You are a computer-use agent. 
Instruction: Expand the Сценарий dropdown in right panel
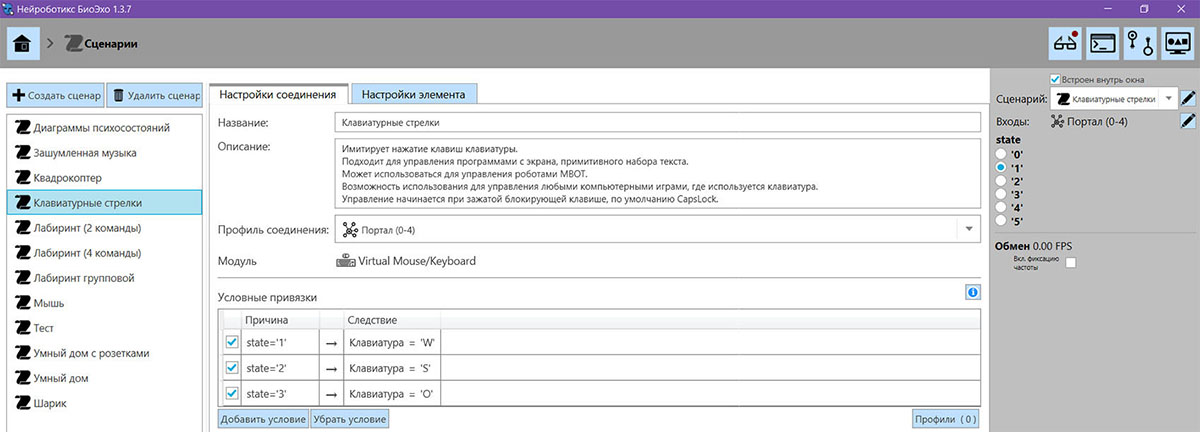tap(1167, 99)
